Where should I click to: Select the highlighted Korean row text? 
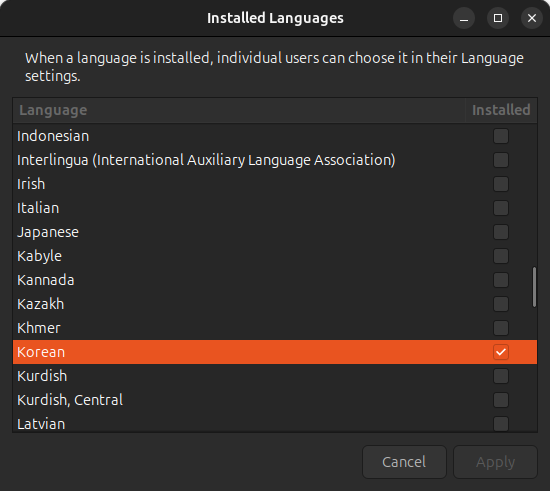click(41, 352)
